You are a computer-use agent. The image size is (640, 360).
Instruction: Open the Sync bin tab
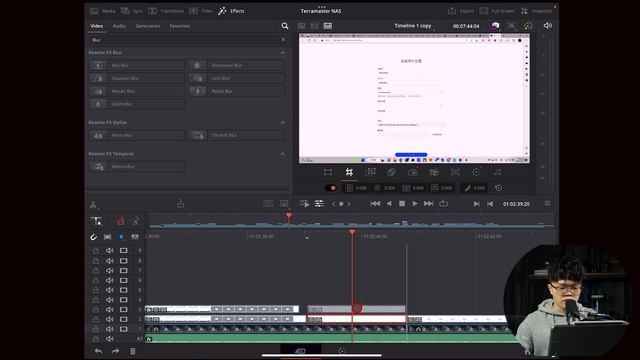131,11
